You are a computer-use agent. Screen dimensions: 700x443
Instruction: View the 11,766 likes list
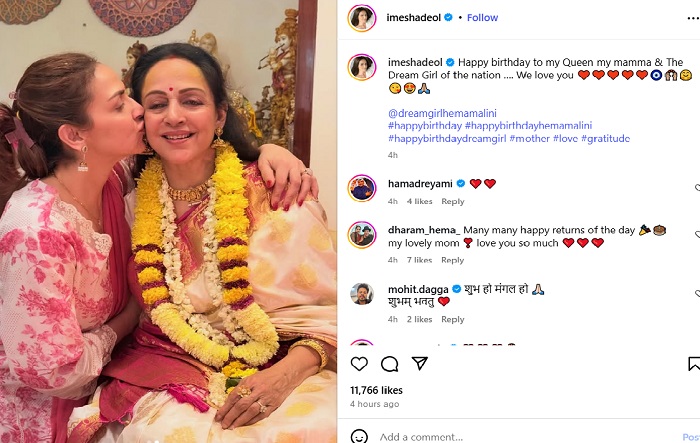(x=376, y=390)
